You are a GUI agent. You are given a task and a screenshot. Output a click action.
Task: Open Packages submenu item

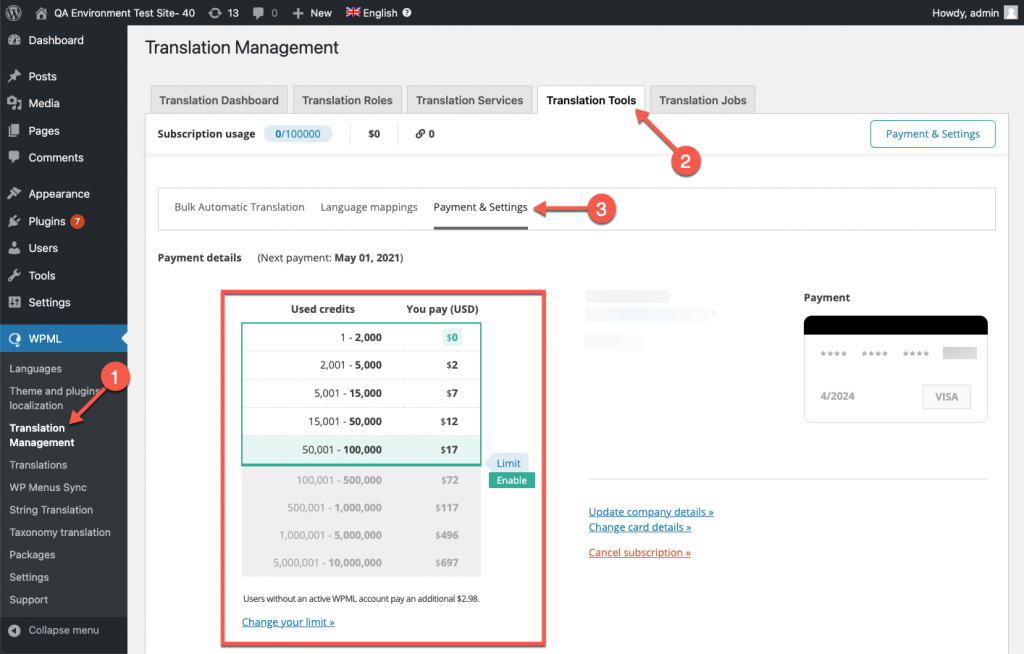33,555
